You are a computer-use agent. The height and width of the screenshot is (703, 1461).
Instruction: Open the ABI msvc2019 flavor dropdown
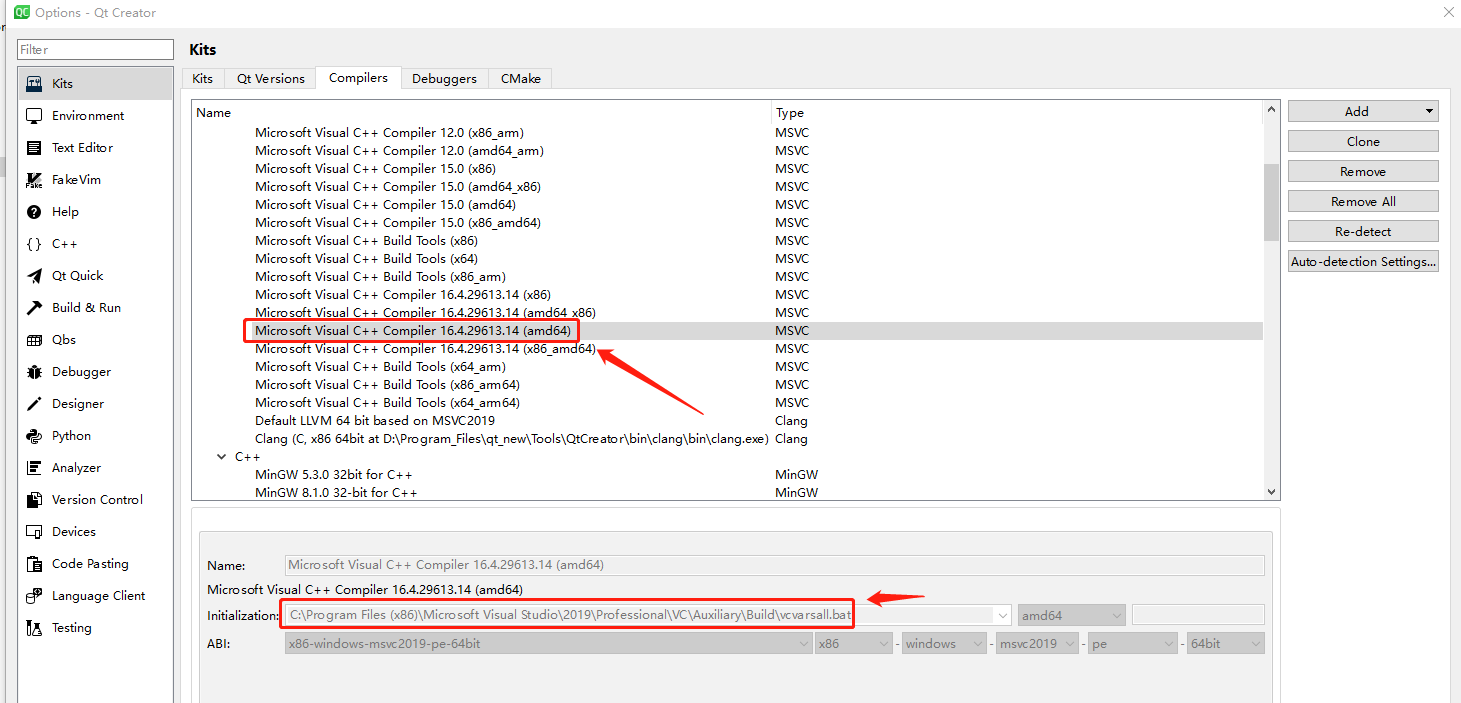pos(1036,643)
